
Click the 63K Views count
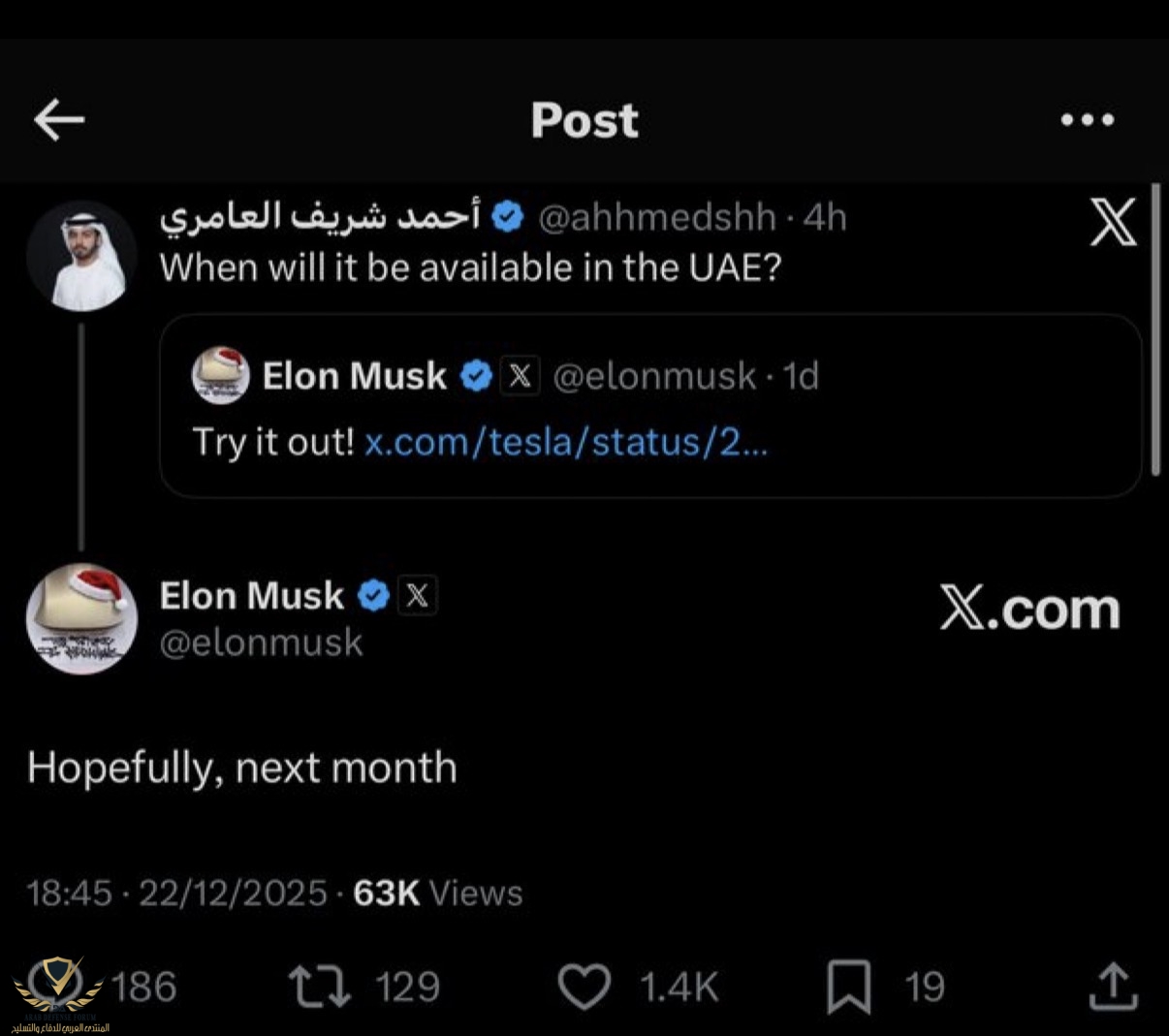pyautogui.click(x=437, y=893)
